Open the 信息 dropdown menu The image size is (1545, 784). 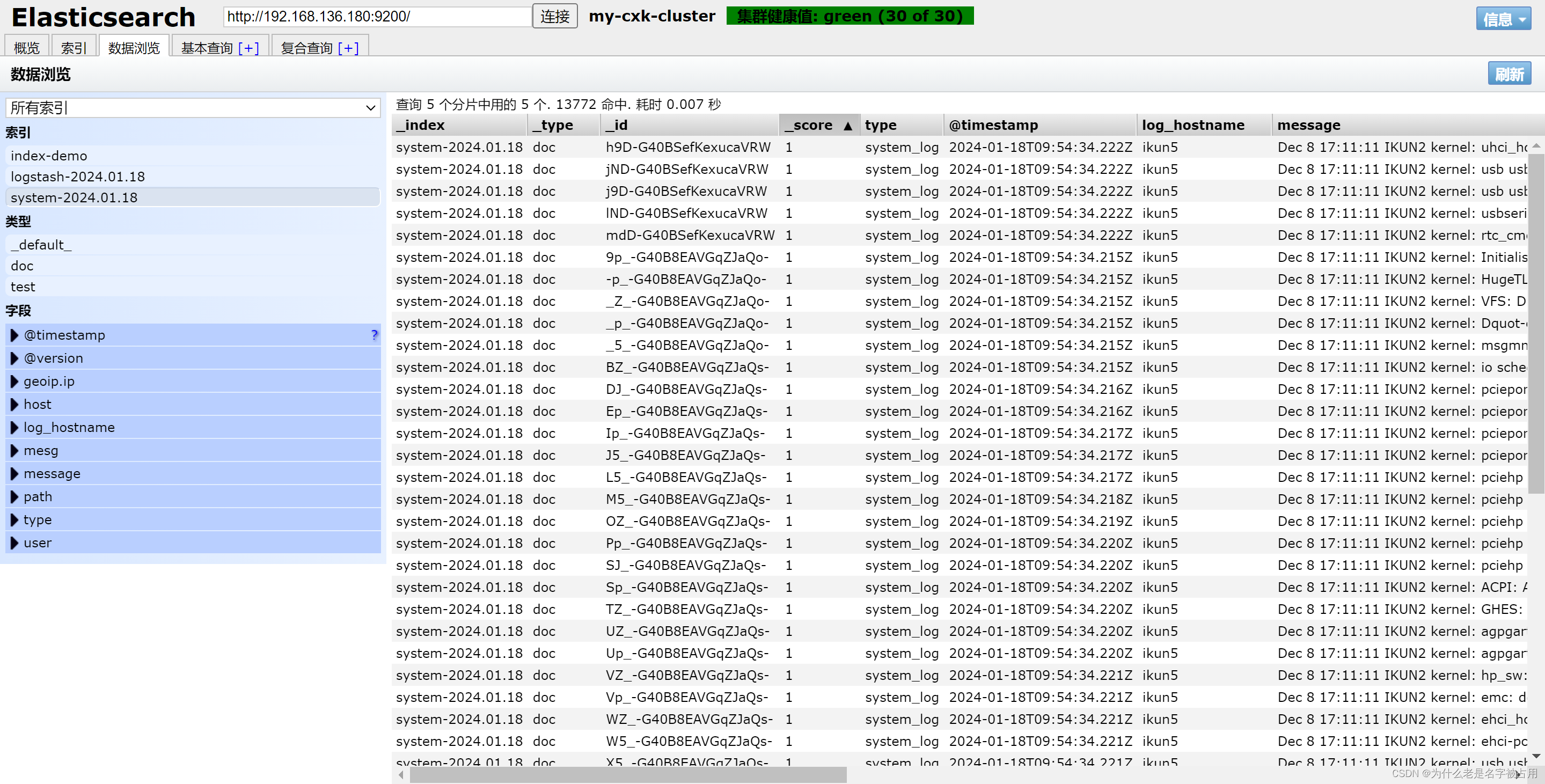tap(1503, 19)
